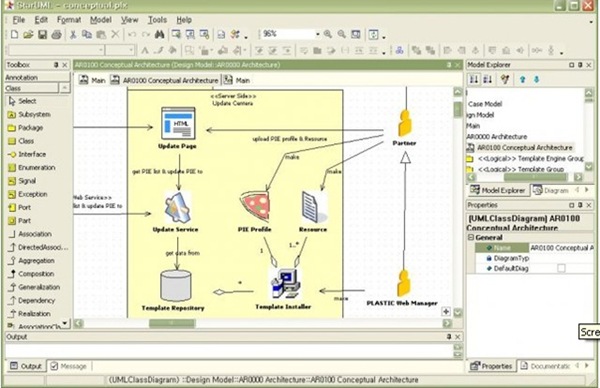Switch to the Model Explorer tab
The width and height of the screenshot is (600, 388).
click(498, 190)
